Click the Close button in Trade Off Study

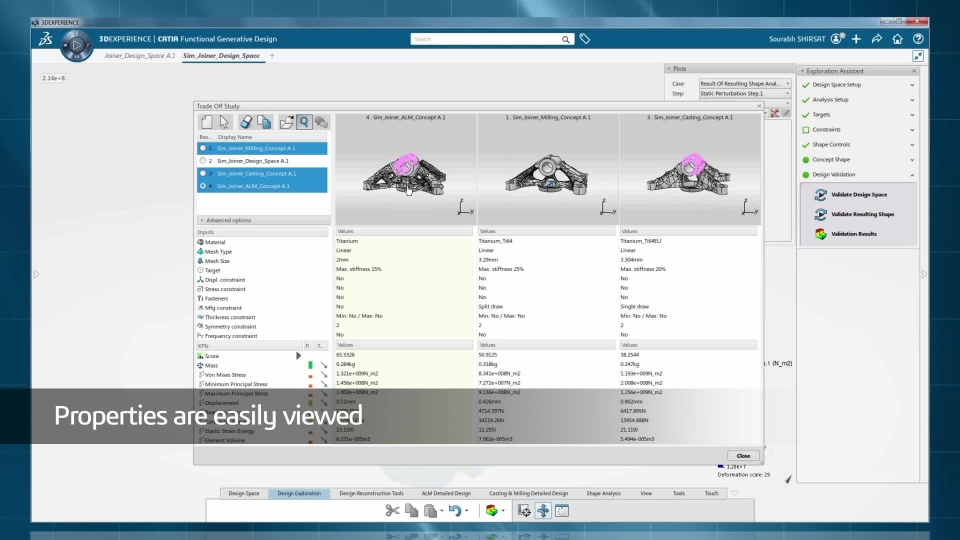pos(743,456)
